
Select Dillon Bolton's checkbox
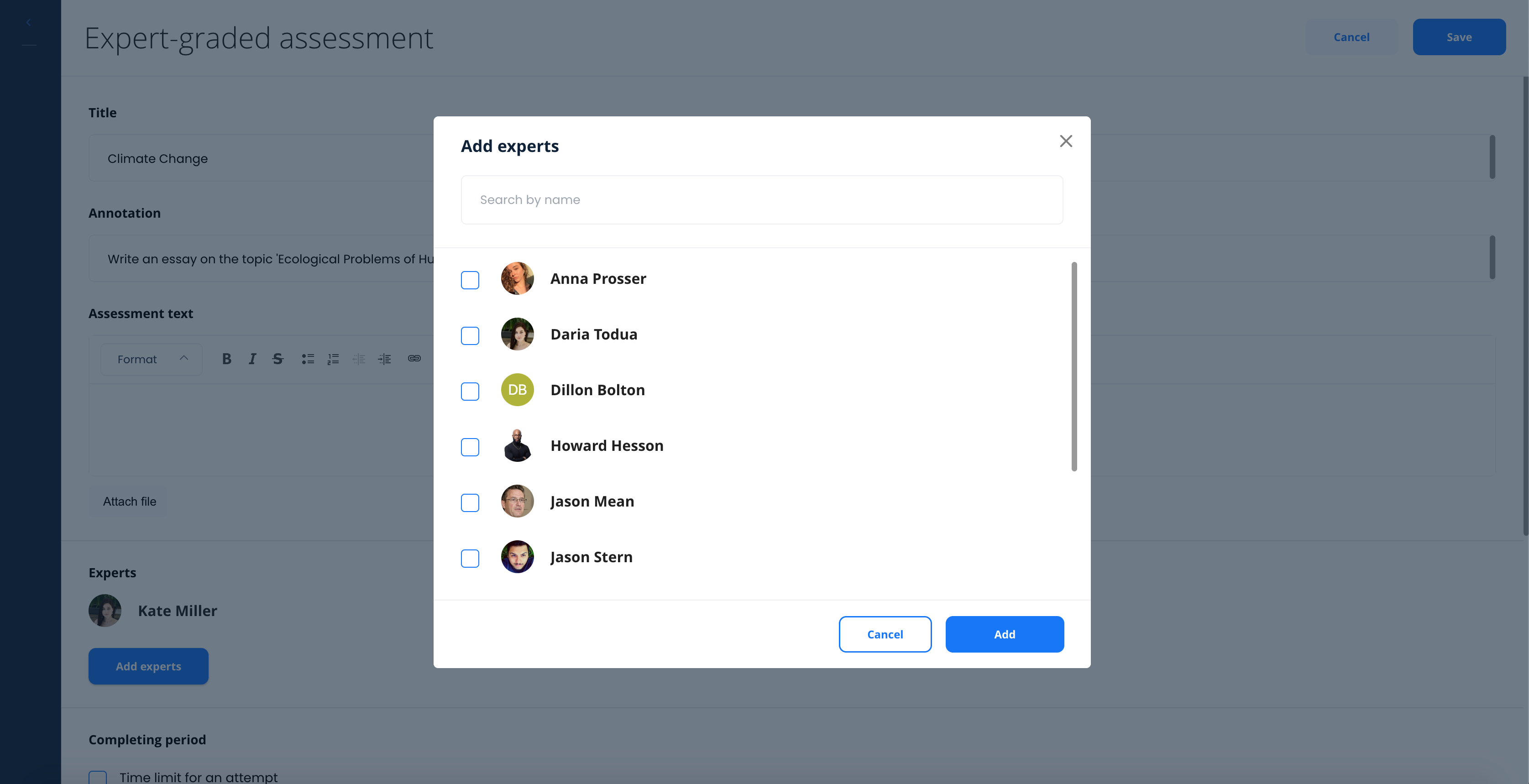tap(470, 391)
